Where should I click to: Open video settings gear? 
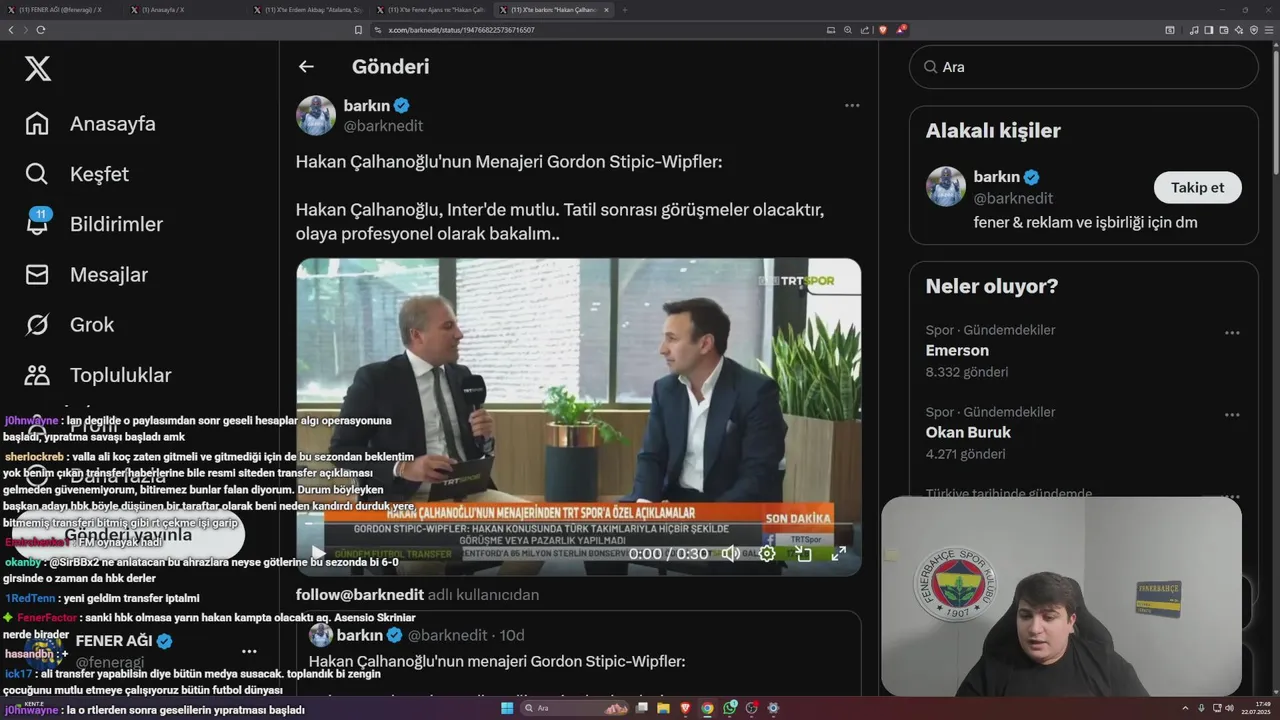[x=767, y=553]
